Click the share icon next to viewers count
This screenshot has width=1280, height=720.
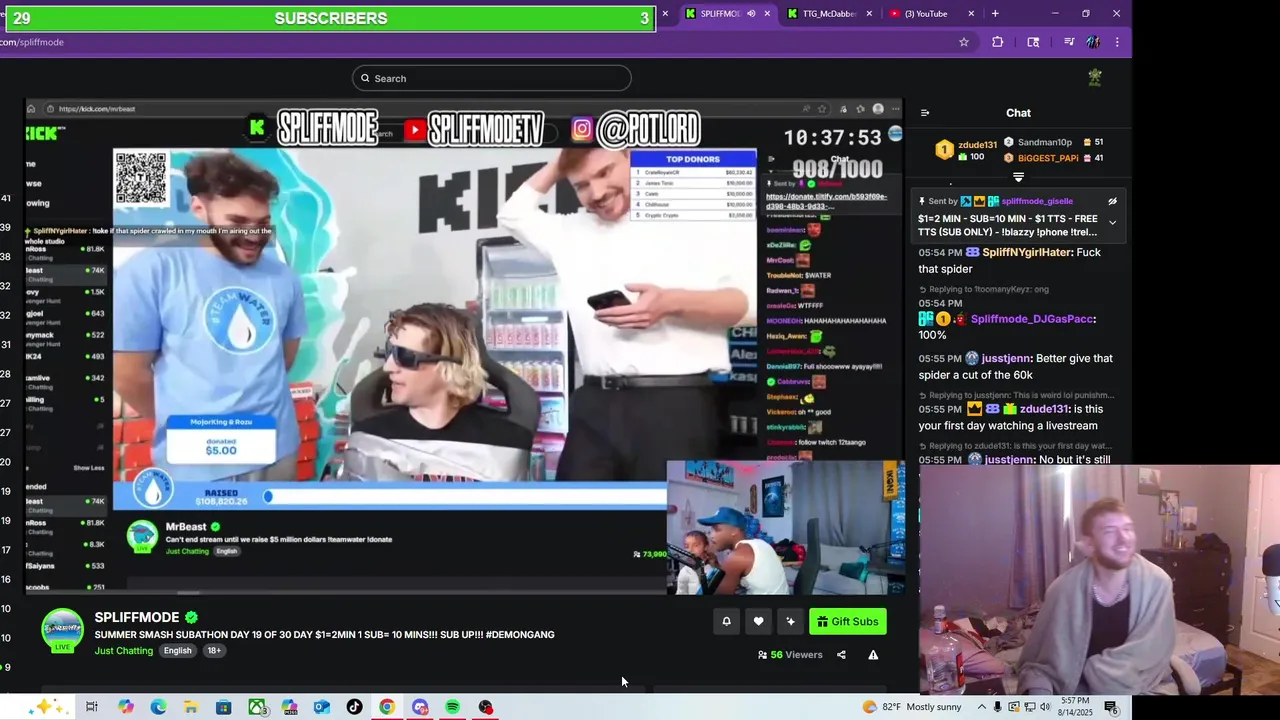(x=841, y=655)
